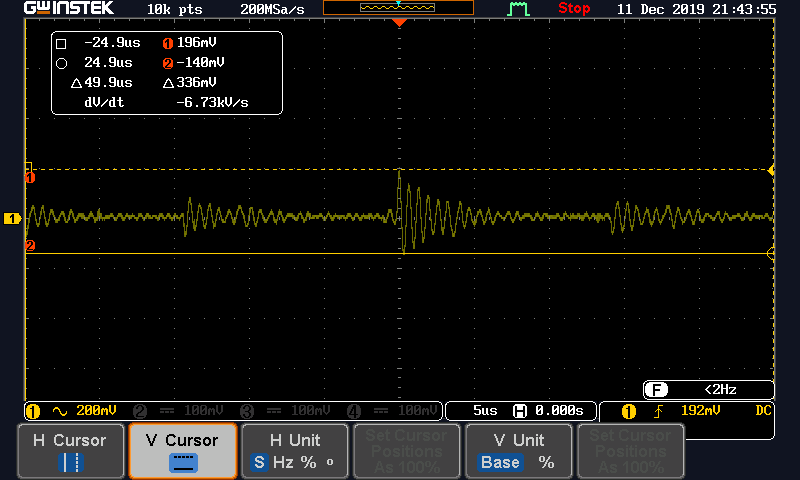Click the AC coupling sine icon for channel 1
This screenshot has height=480, width=800.
60,411
